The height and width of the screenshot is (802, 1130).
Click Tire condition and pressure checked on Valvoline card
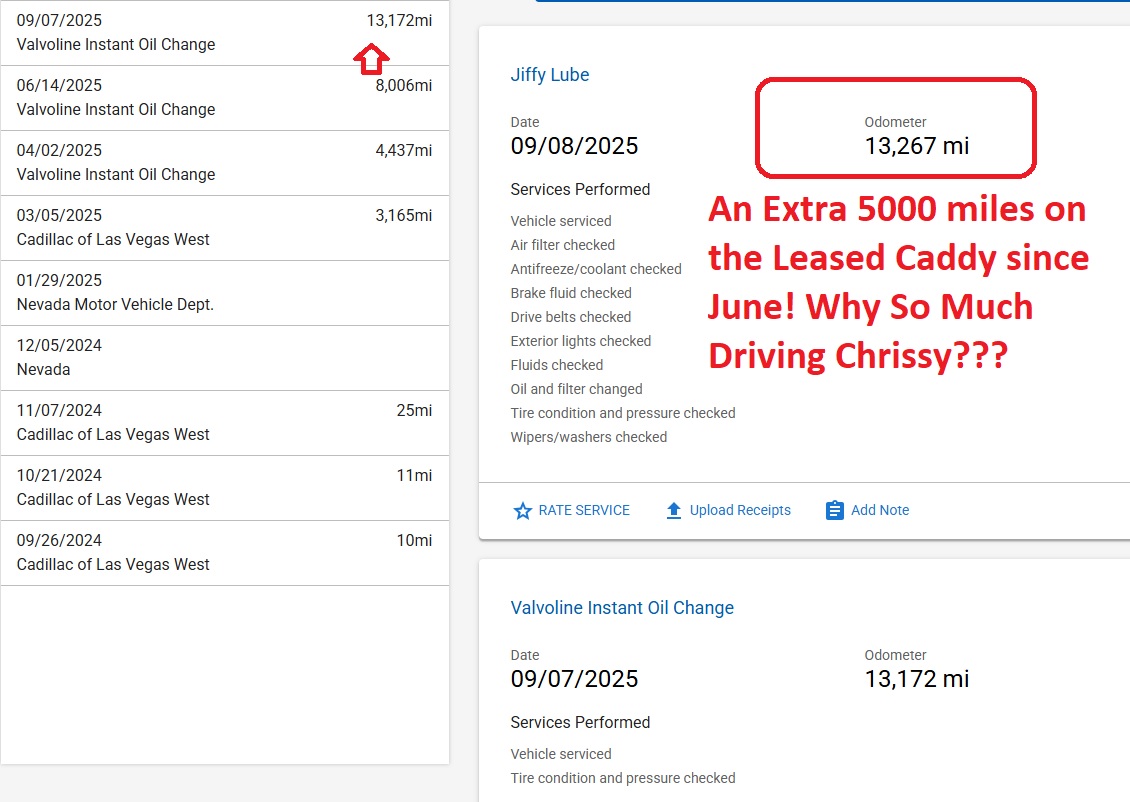click(x=623, y=778)
